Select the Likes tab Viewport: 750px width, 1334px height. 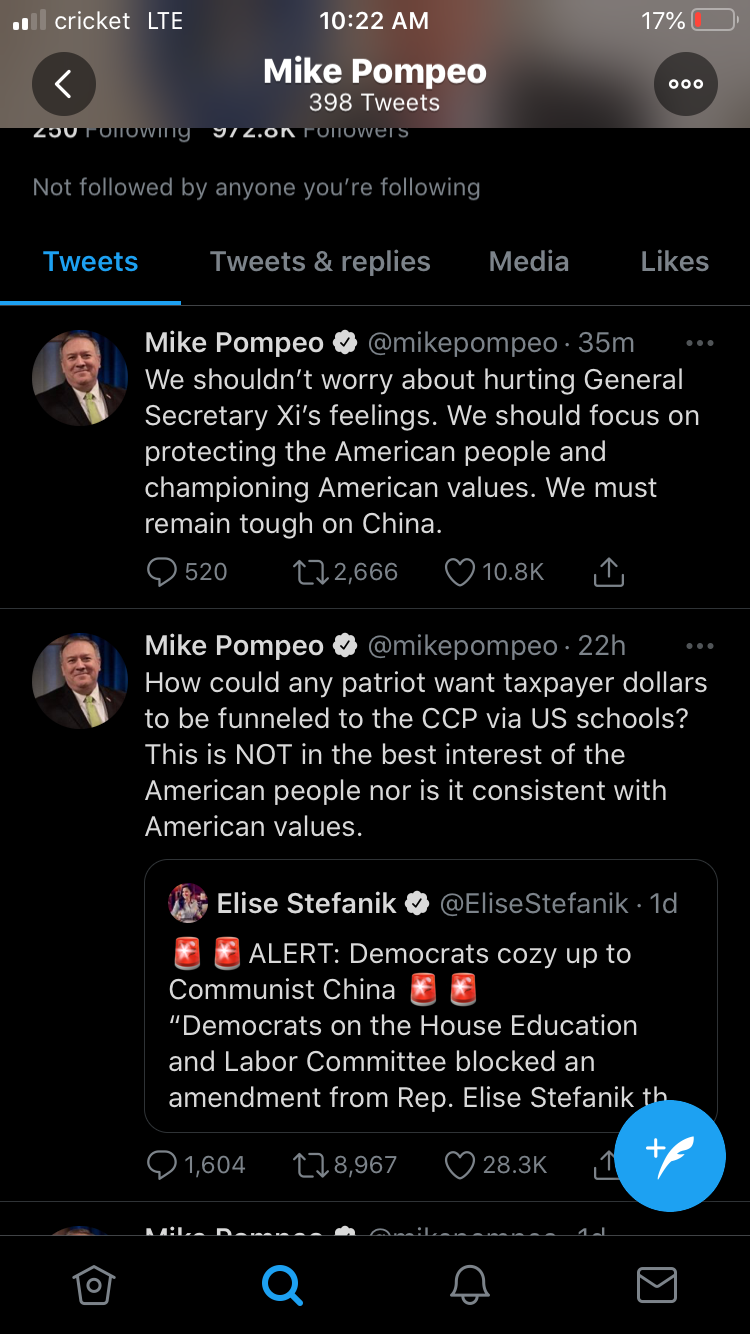point(675,262)
